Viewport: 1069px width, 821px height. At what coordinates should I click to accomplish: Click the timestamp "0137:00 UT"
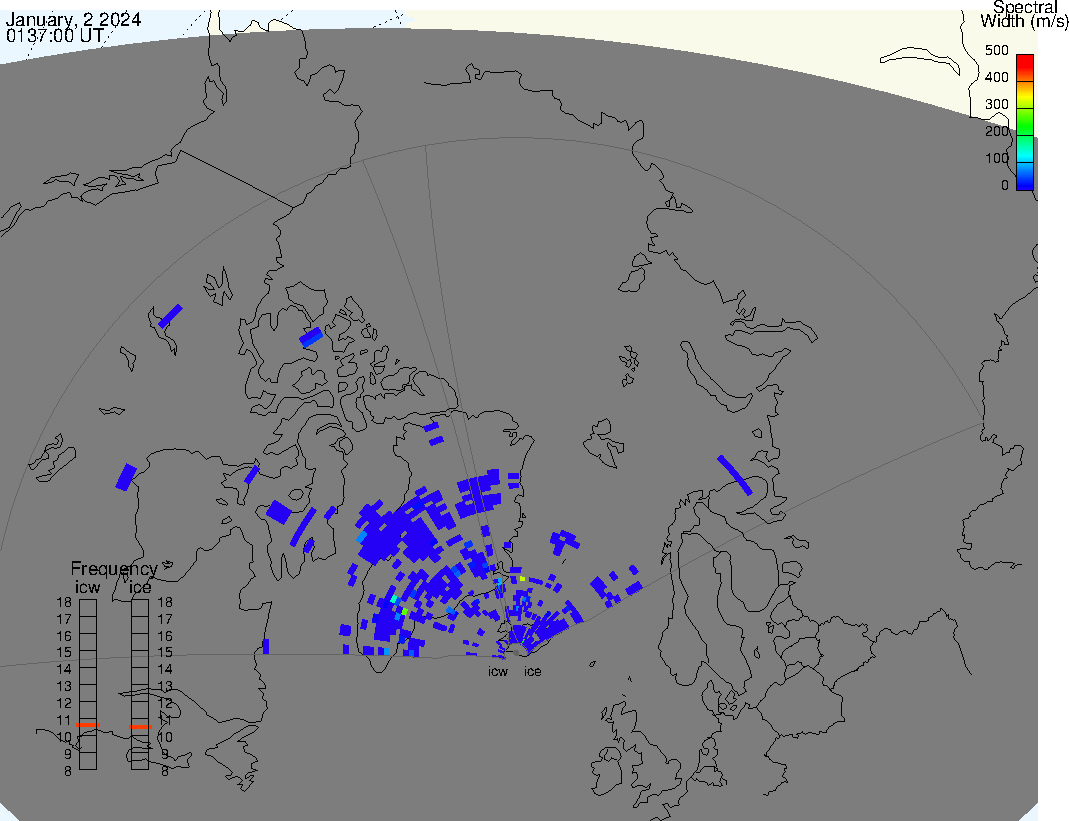click(55, 35)
